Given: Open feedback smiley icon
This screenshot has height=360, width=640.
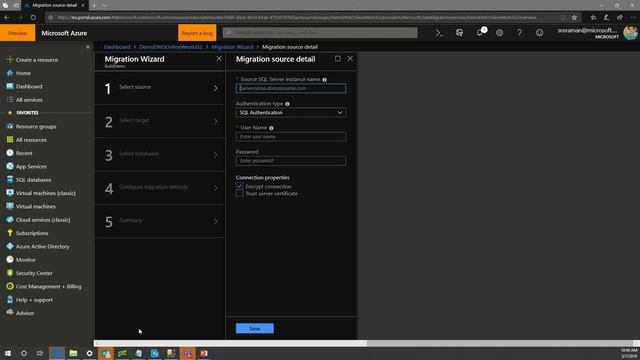Looking at the screenshot, I should pos(539,33).
